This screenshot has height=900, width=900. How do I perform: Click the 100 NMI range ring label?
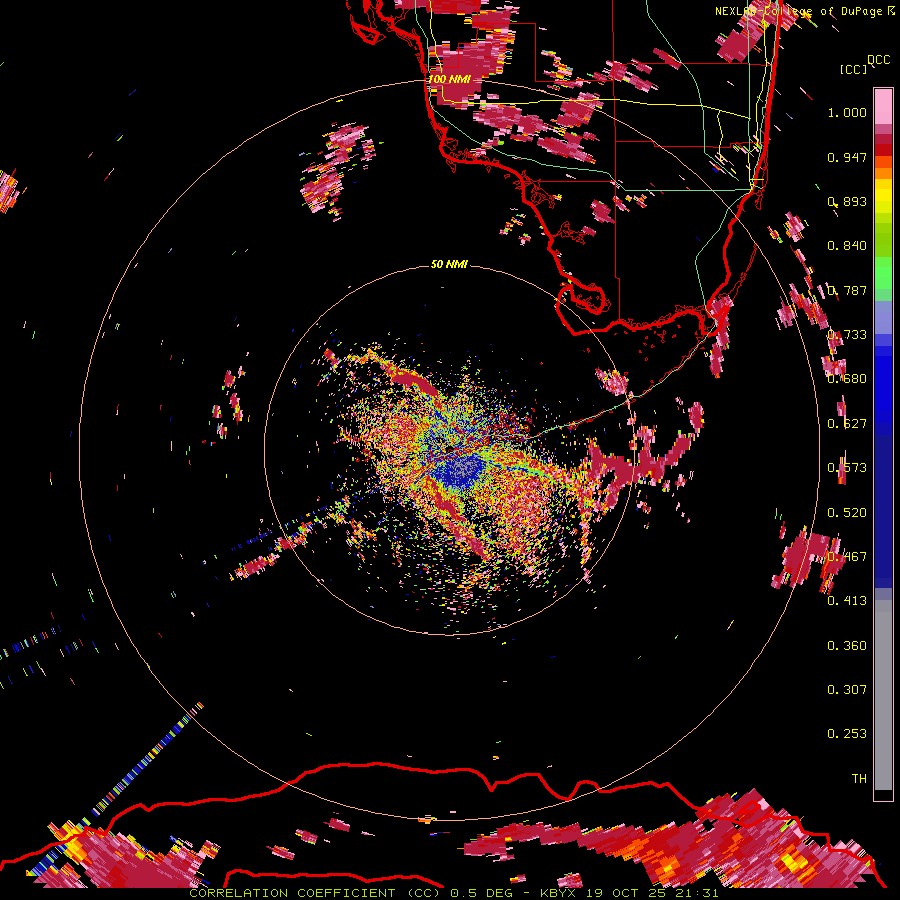pyautogui.click(x=449, y=79)
